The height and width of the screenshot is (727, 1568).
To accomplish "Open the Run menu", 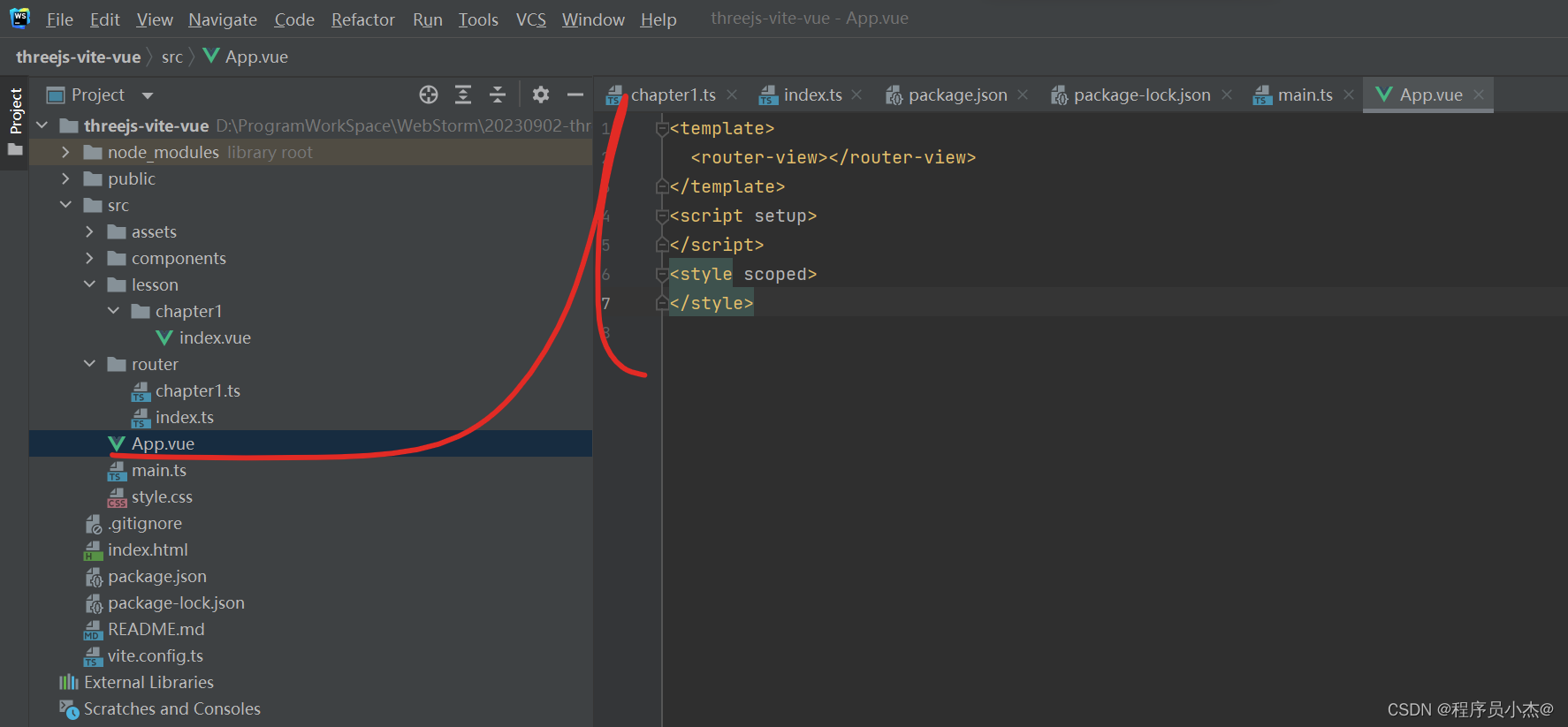I will coord(428,19).
